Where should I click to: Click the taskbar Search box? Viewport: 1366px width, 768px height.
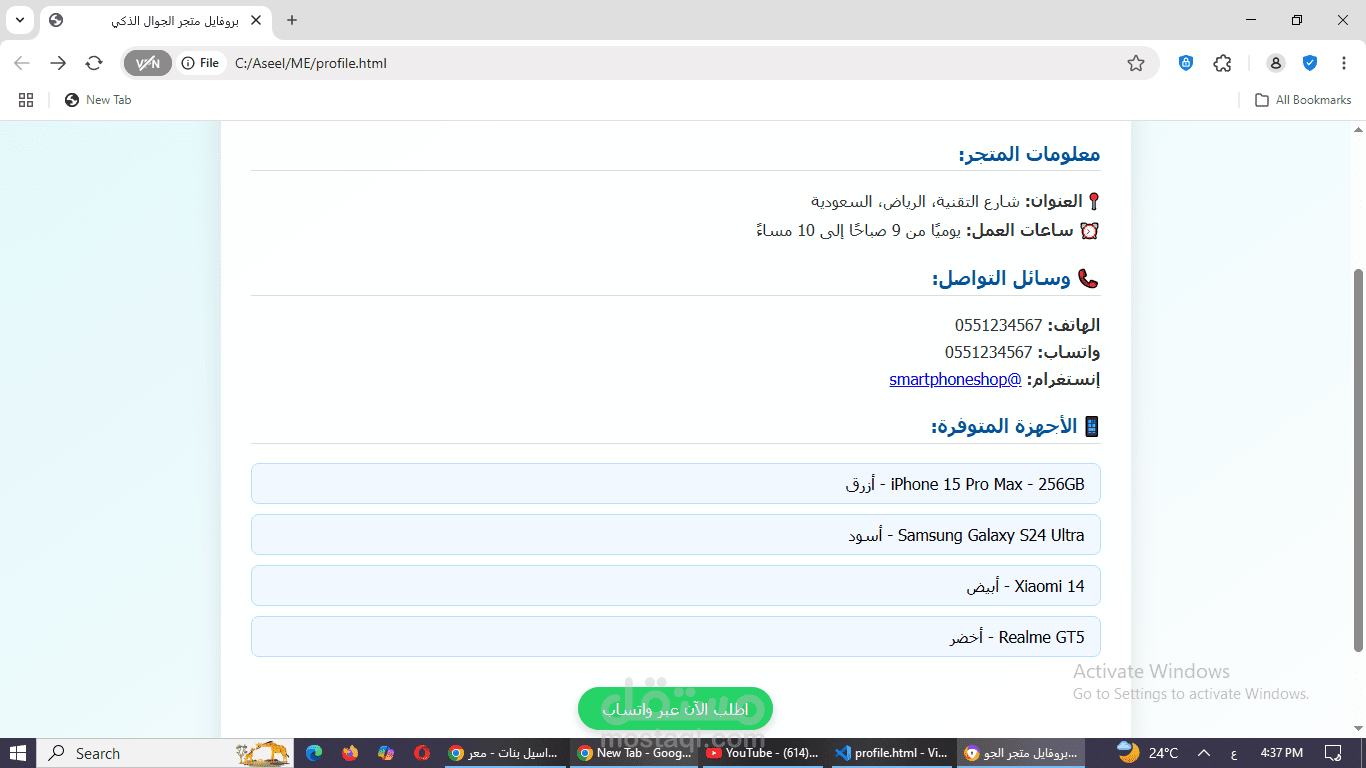pos(167,753)
